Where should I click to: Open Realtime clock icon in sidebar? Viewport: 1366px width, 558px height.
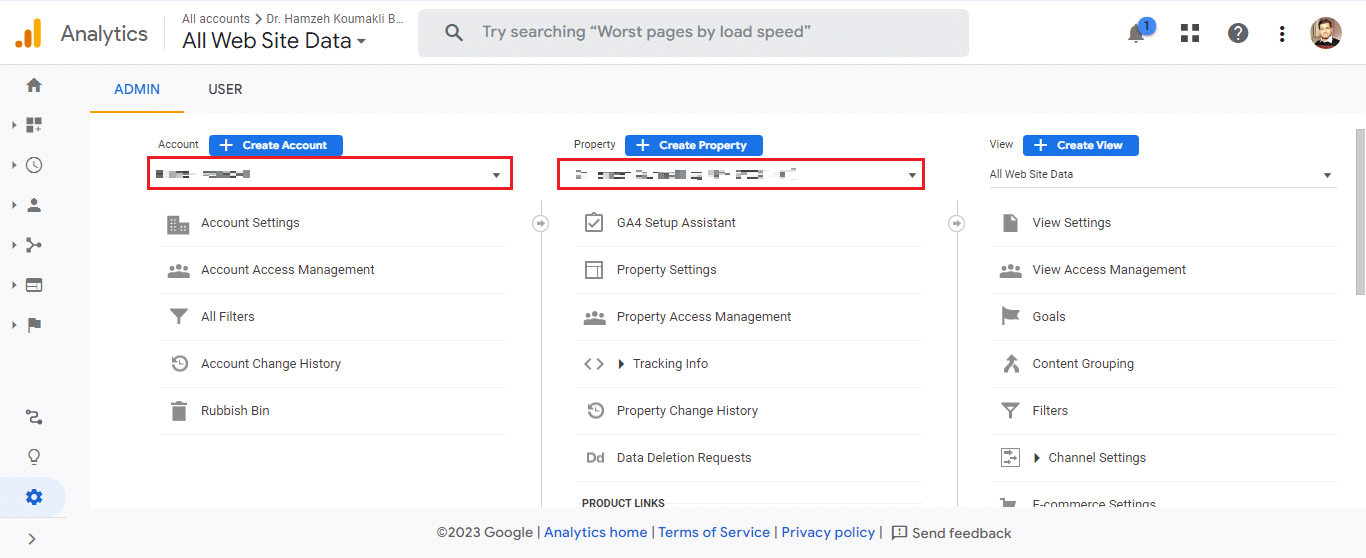tap(34, 165)
